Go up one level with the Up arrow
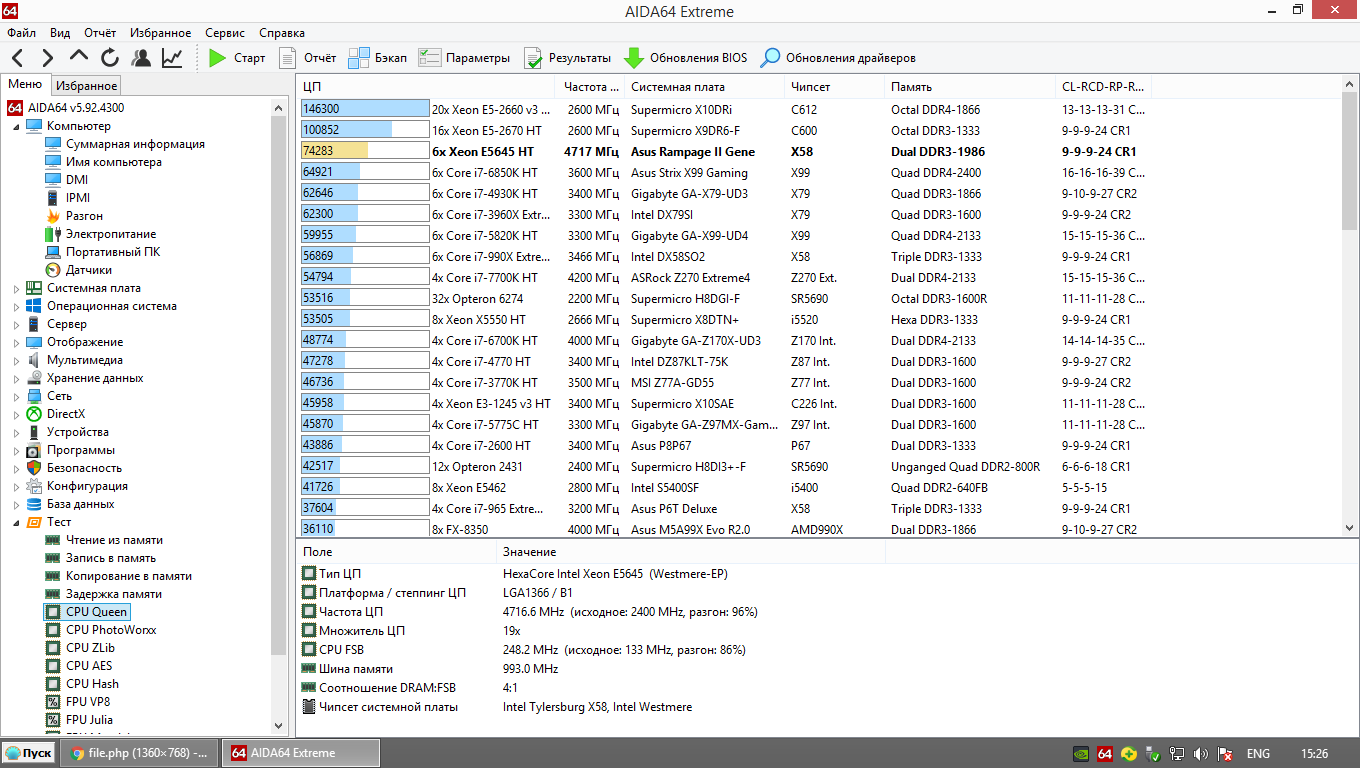Image resolution: width=1360 pixels, height=768 pixels. pyautogui.click(x=79, y=58)
